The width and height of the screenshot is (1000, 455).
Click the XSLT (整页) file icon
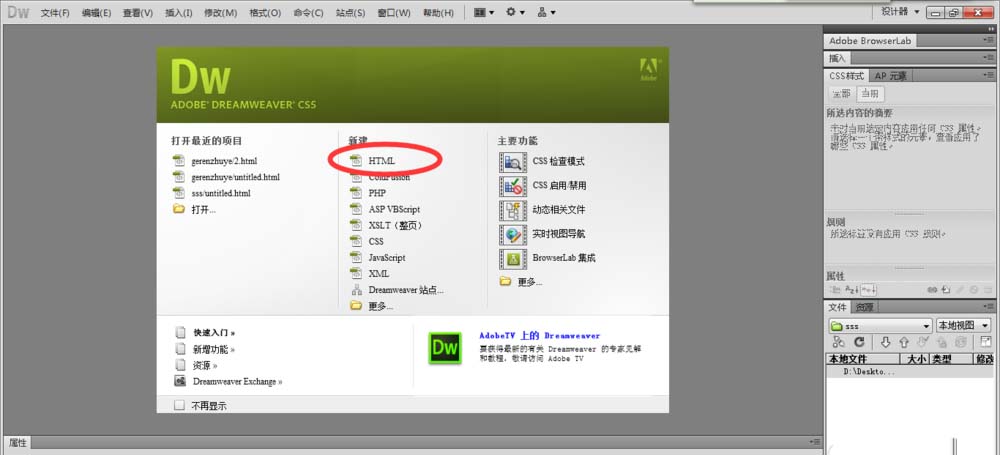point(357,225)
